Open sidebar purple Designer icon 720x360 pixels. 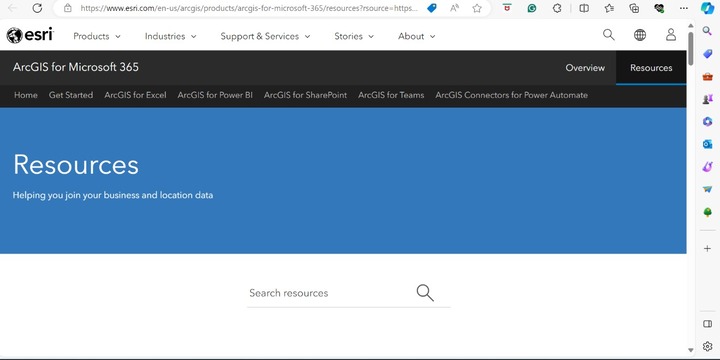point(707,167)
